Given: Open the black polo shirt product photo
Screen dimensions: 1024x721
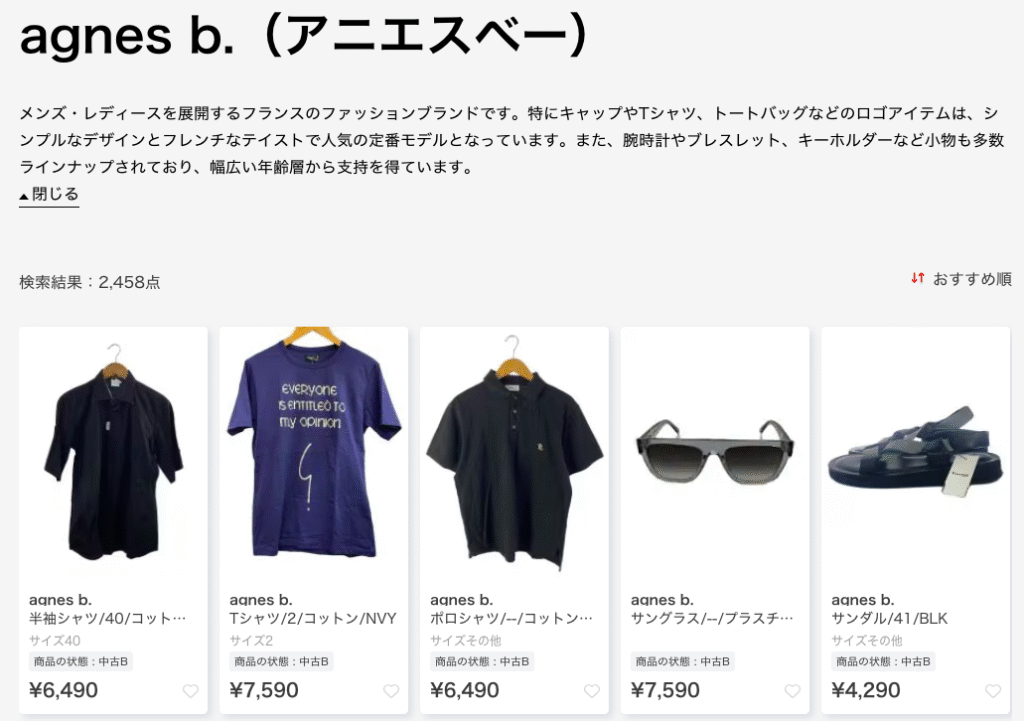Looking at the screenshot, I should (515, 454).
